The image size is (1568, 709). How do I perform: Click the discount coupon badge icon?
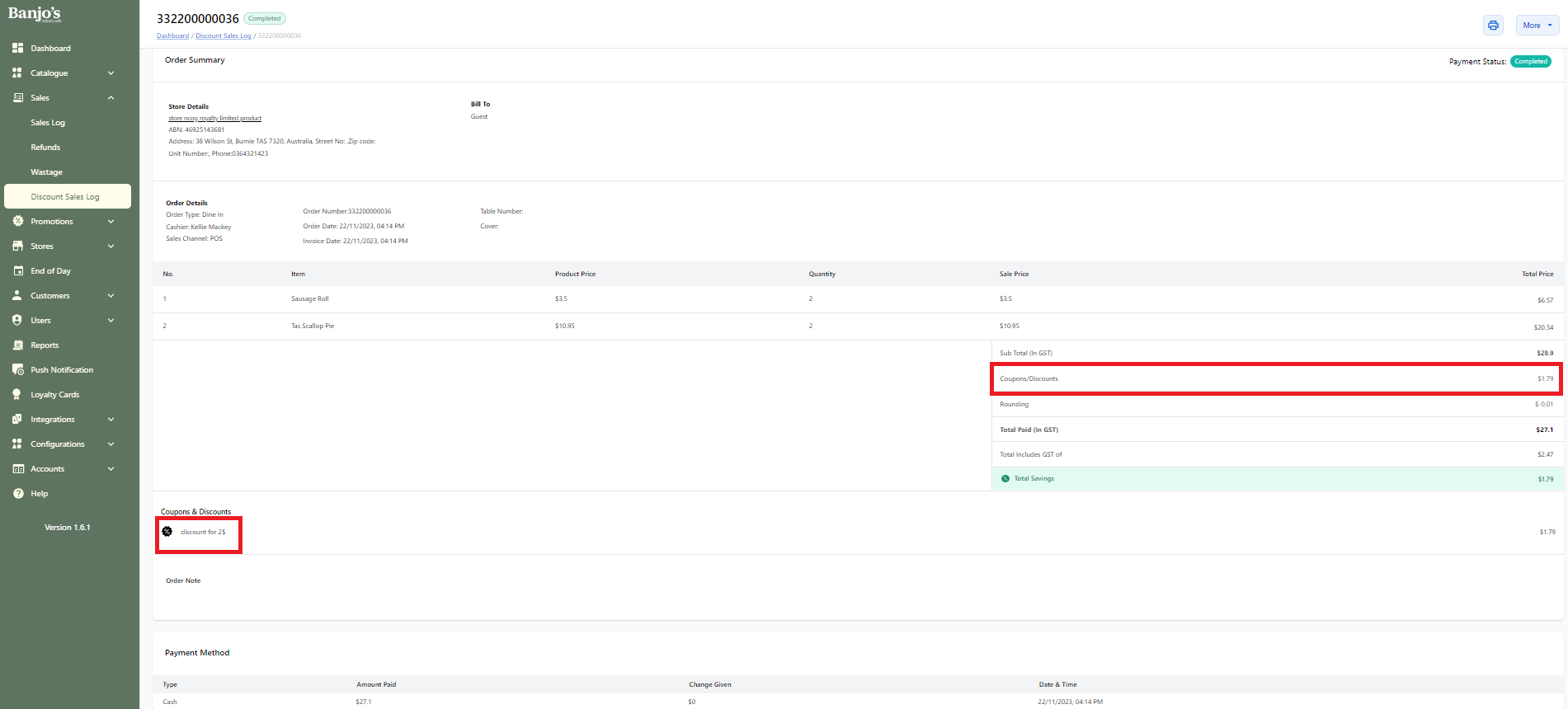[167, 532]
